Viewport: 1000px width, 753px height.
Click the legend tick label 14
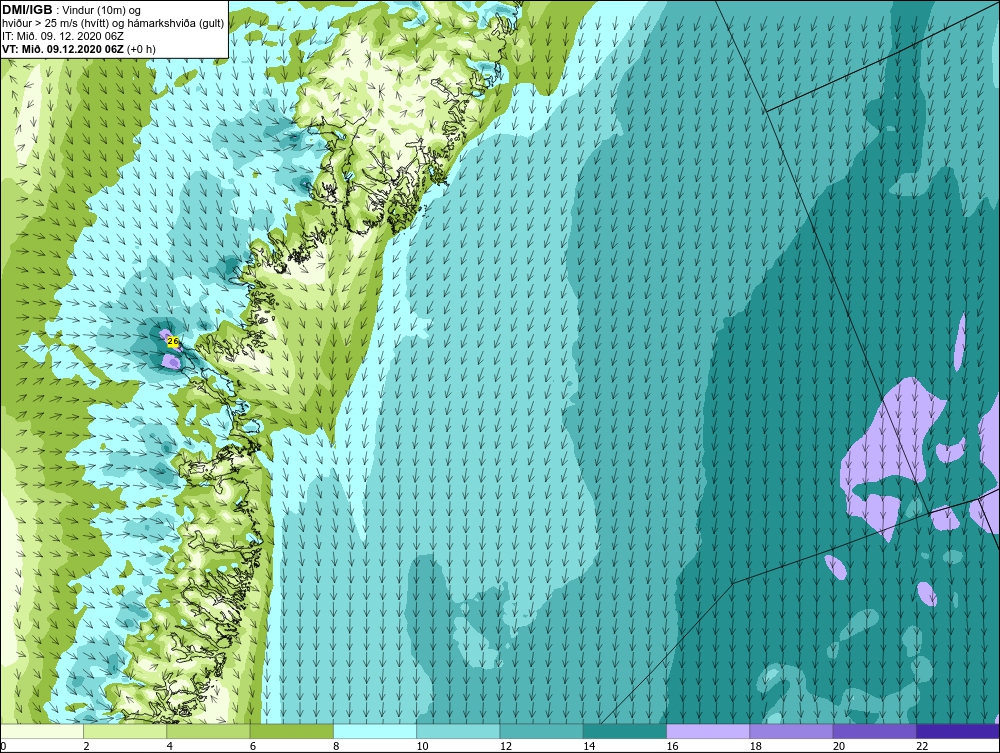coord(589,746)
